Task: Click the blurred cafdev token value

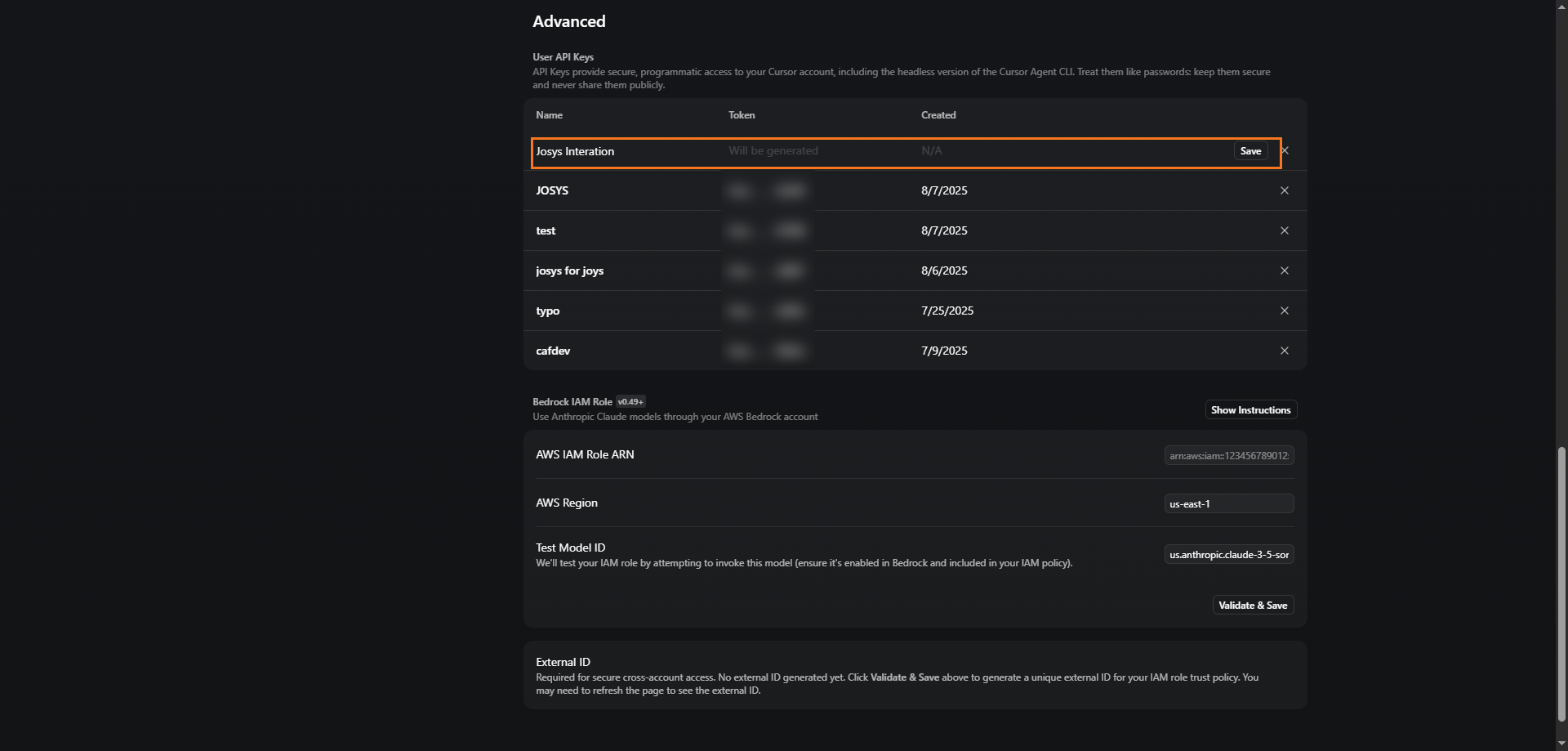Action: point(767,351)
